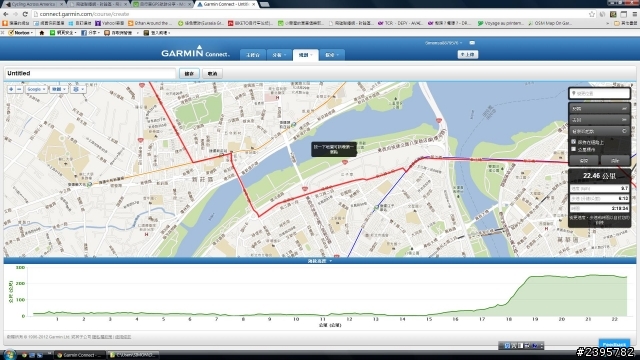The image size is (640, 360).
Task: Click the browser forward arrow
Action: tap(15, 14)
